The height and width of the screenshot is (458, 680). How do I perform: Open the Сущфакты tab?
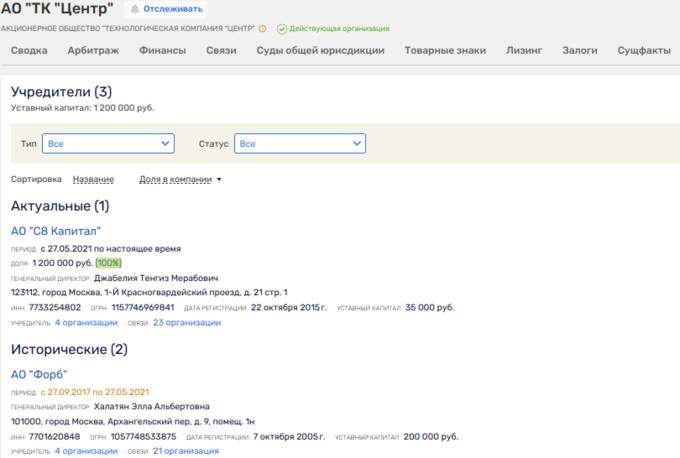[644, 50]
